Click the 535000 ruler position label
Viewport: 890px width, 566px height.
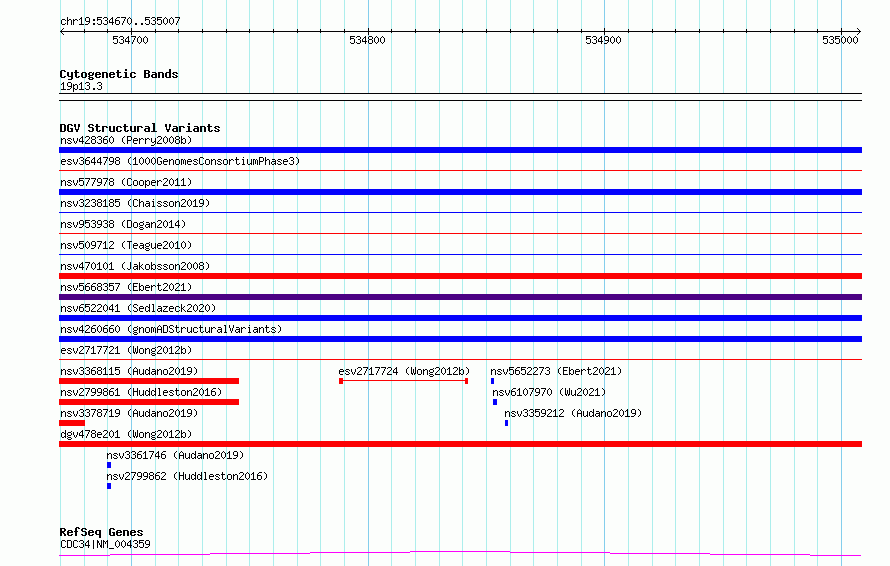coord(841,40)
